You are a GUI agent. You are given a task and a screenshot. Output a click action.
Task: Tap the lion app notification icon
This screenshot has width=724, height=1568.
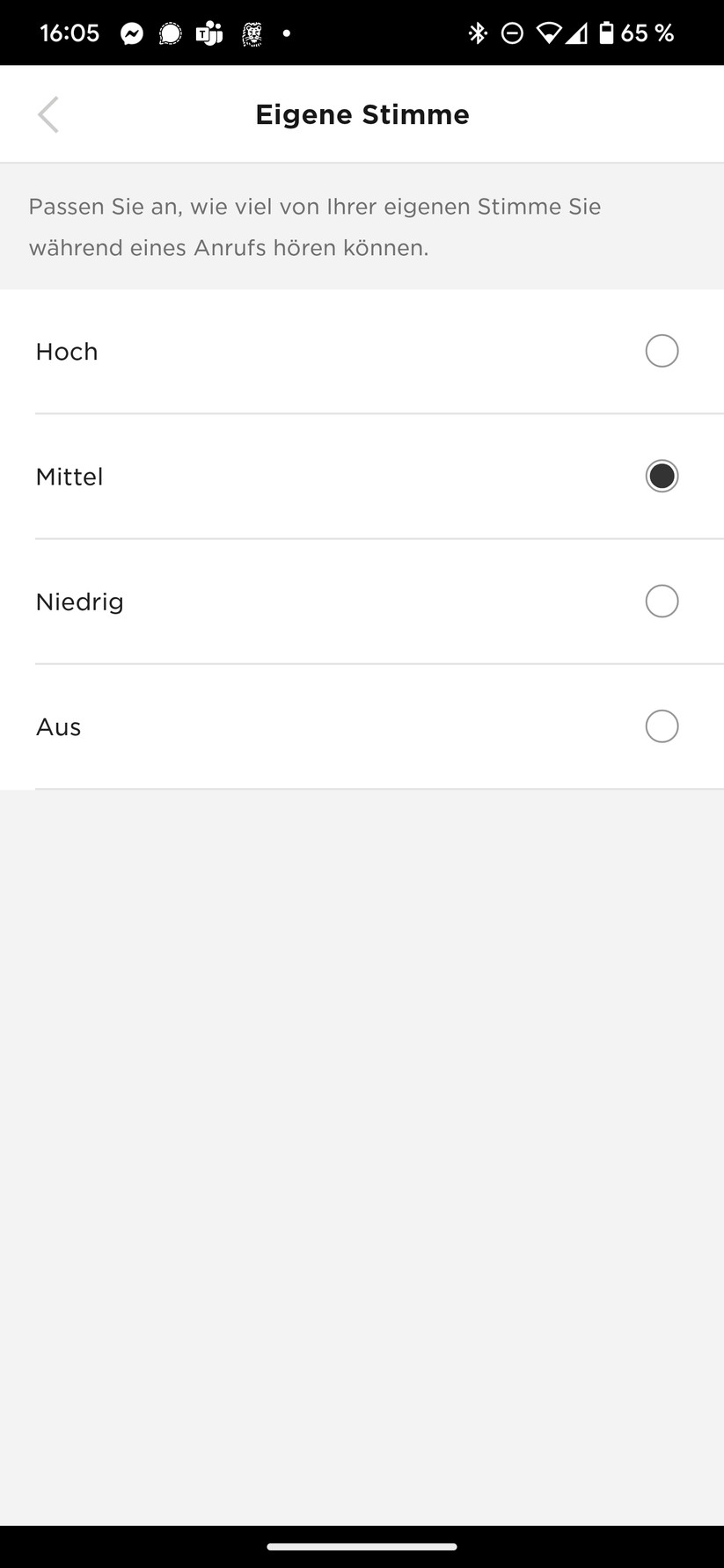(x=252, y=33)
